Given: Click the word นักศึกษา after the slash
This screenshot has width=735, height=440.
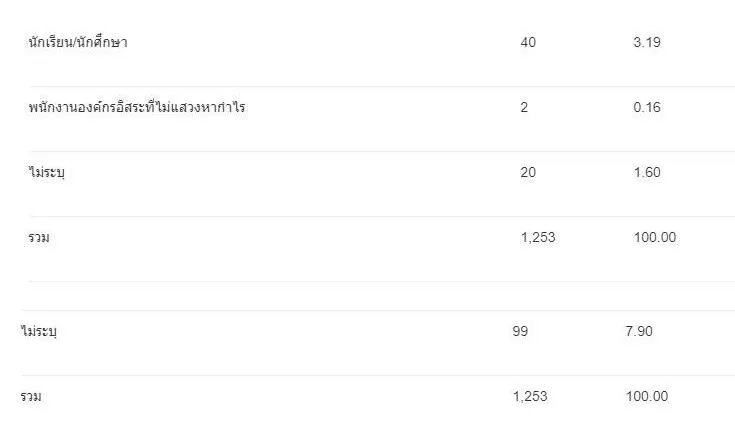Looking at the screenshot, I should click(103, 43).
